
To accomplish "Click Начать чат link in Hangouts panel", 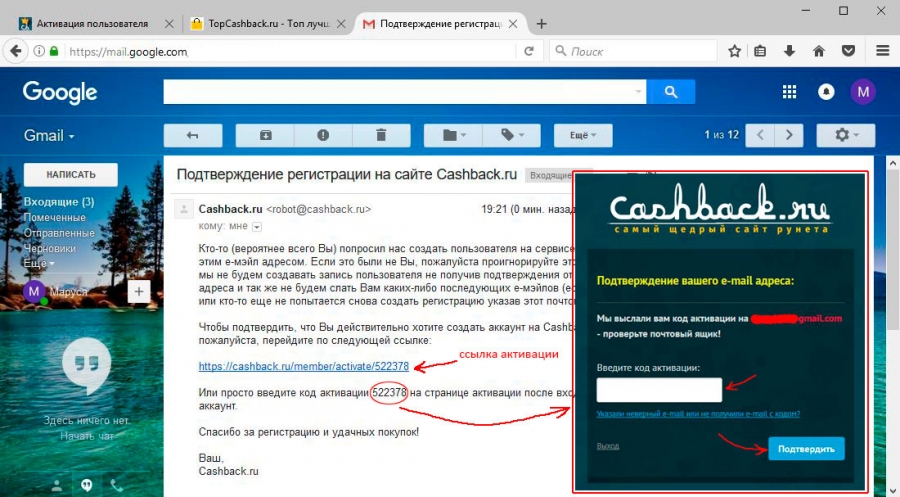I will click(x=87, y=436).
